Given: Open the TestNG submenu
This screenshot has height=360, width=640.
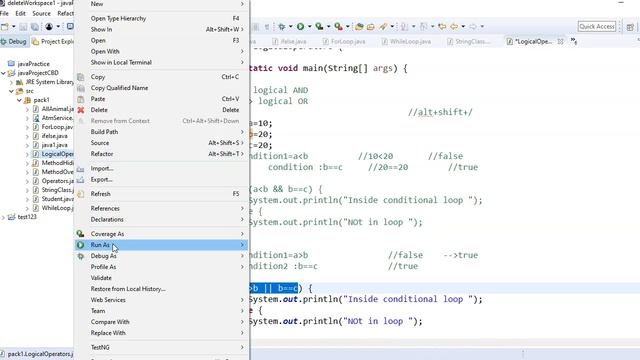Looking at the screenshot, I should point(162,347).
